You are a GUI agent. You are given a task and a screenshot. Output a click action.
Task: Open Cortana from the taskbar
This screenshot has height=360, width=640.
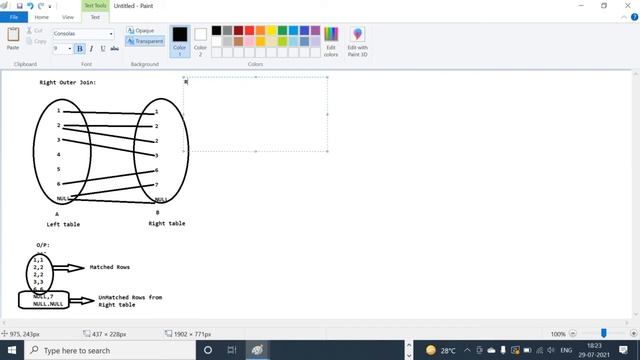pos(208,350)
